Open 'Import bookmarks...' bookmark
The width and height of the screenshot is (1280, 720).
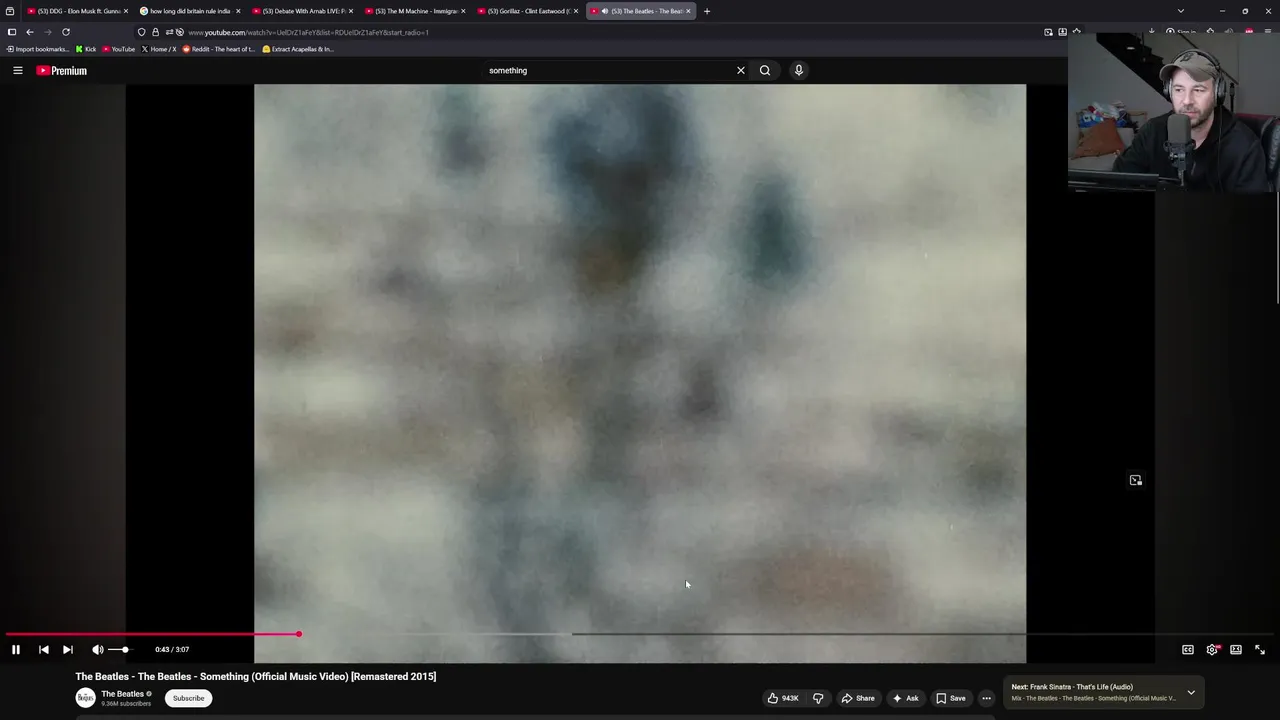pos(38,49)
